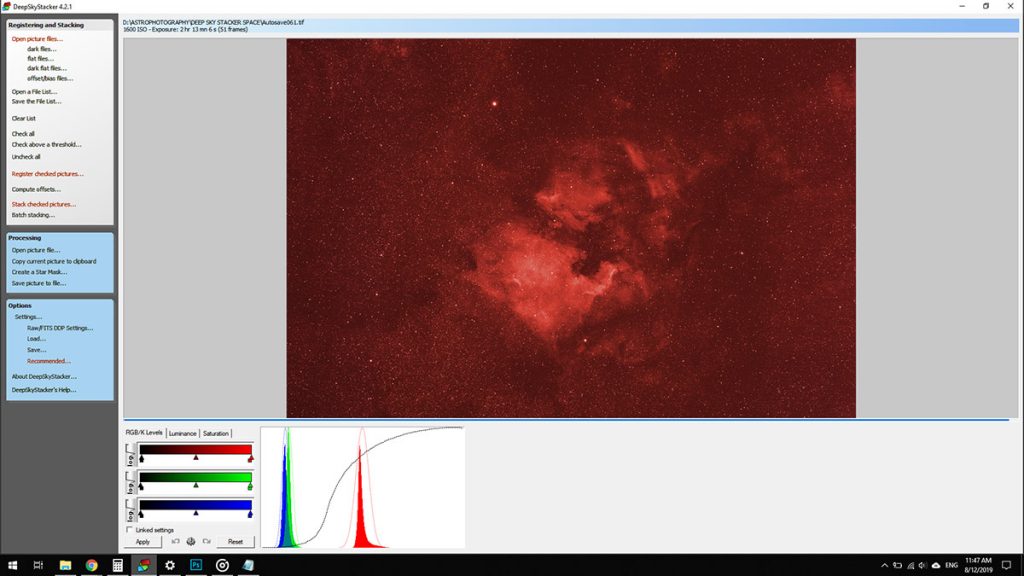Screen dimensions: 1024x576
Task: Select the RGB/K Levels tab
Action: [x=143, y=433]
